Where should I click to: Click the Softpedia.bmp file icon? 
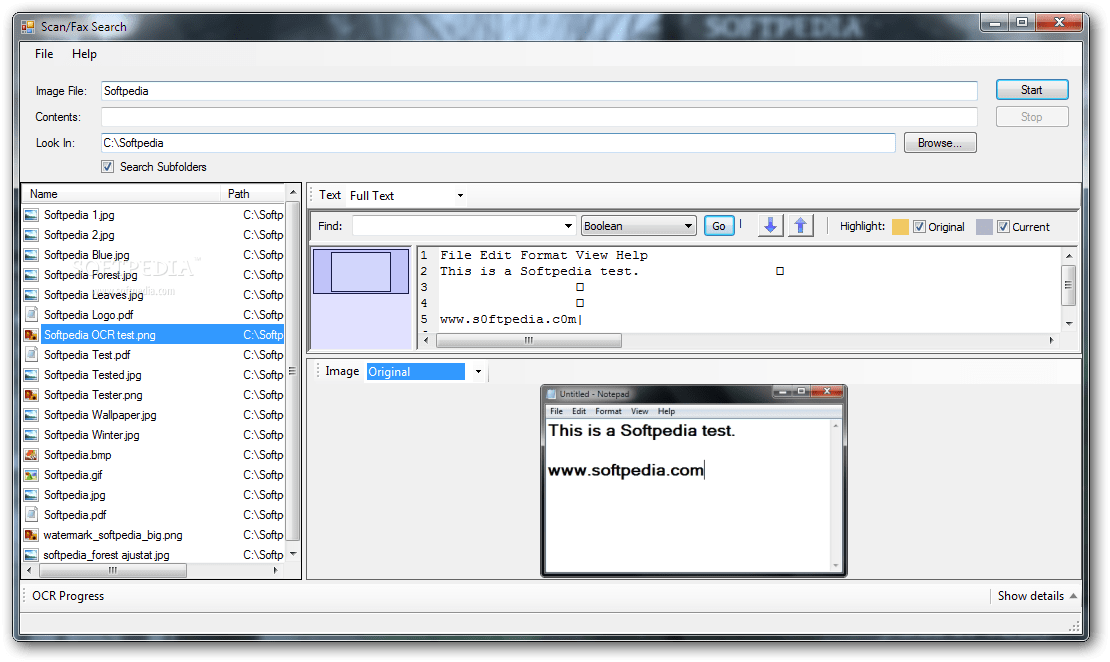pyautogui.click(x=31, y=455)
